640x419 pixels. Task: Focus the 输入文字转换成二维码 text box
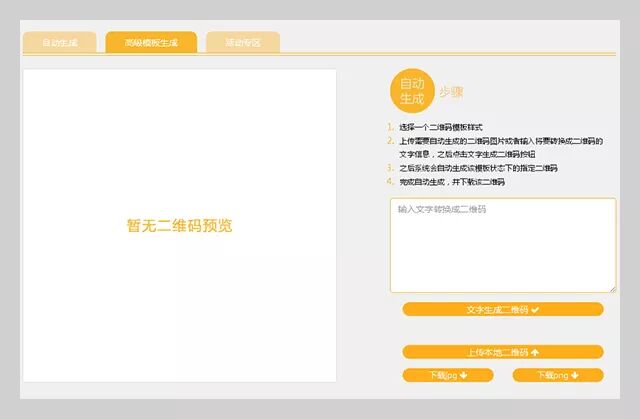[502, 245]
